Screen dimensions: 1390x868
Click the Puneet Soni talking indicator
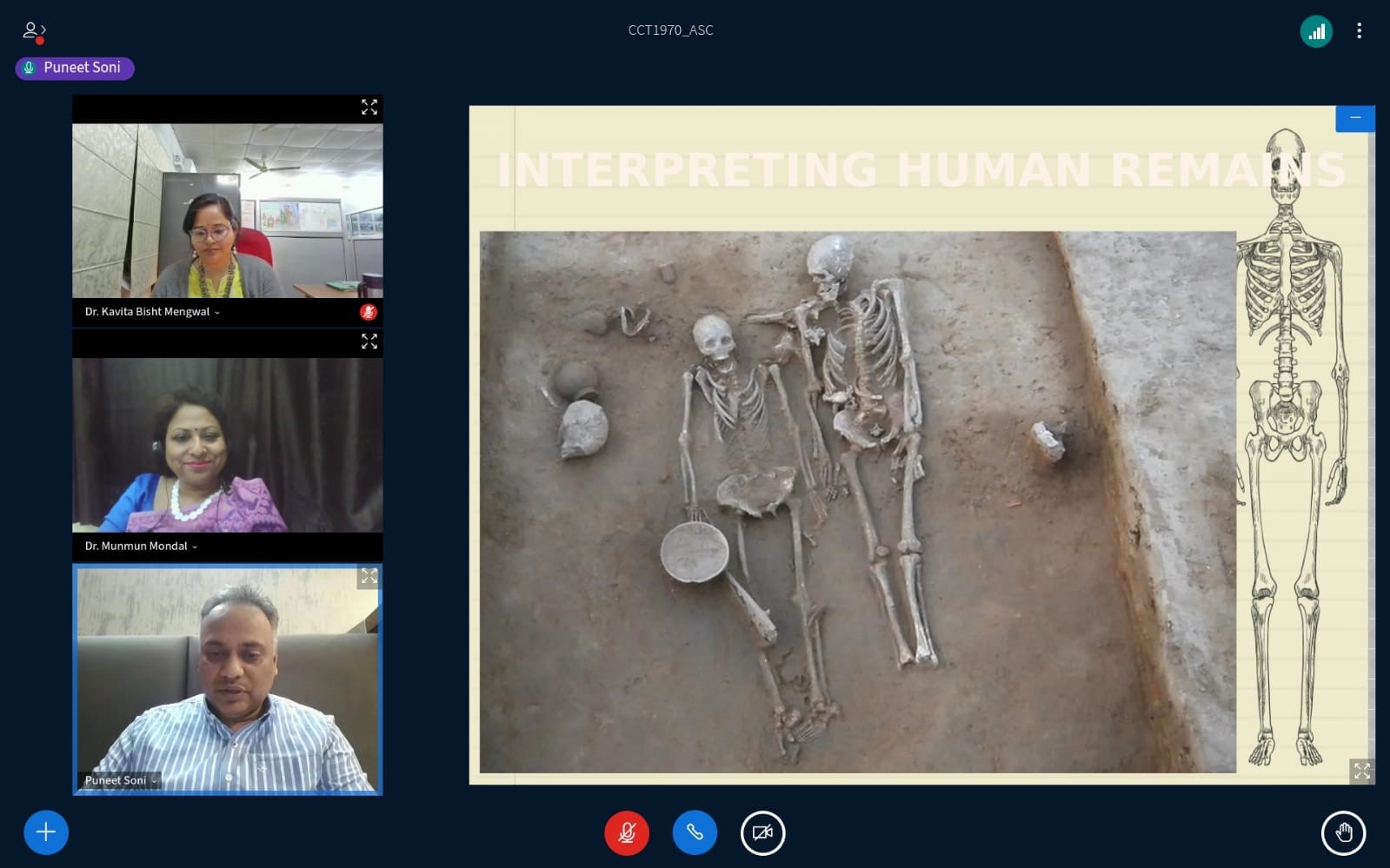pyautogui.click(x=75, y=68)
